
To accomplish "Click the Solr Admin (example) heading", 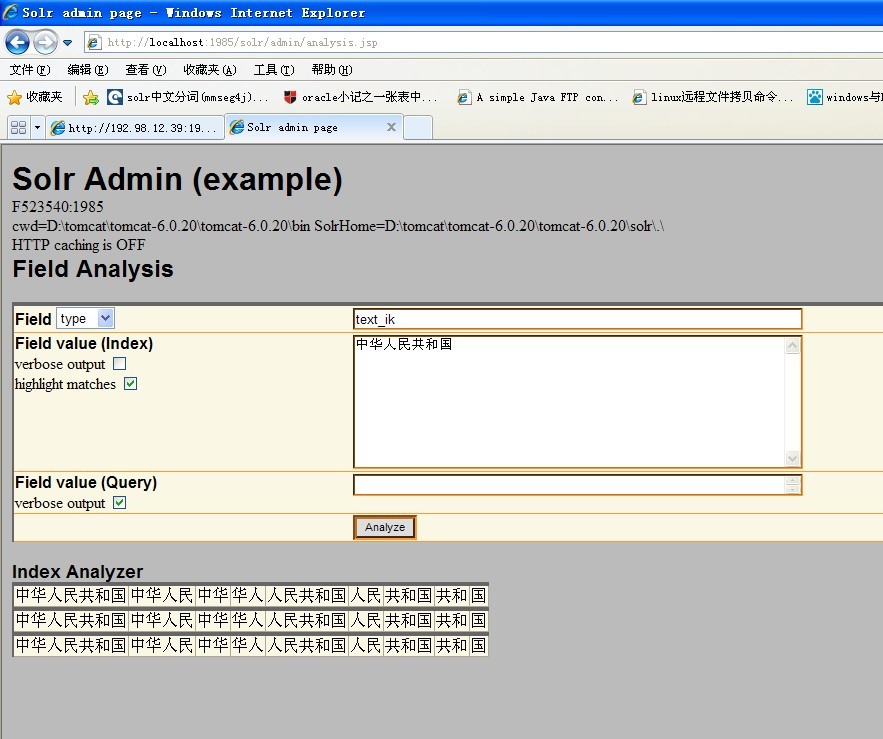I will (x=177, y=179).
